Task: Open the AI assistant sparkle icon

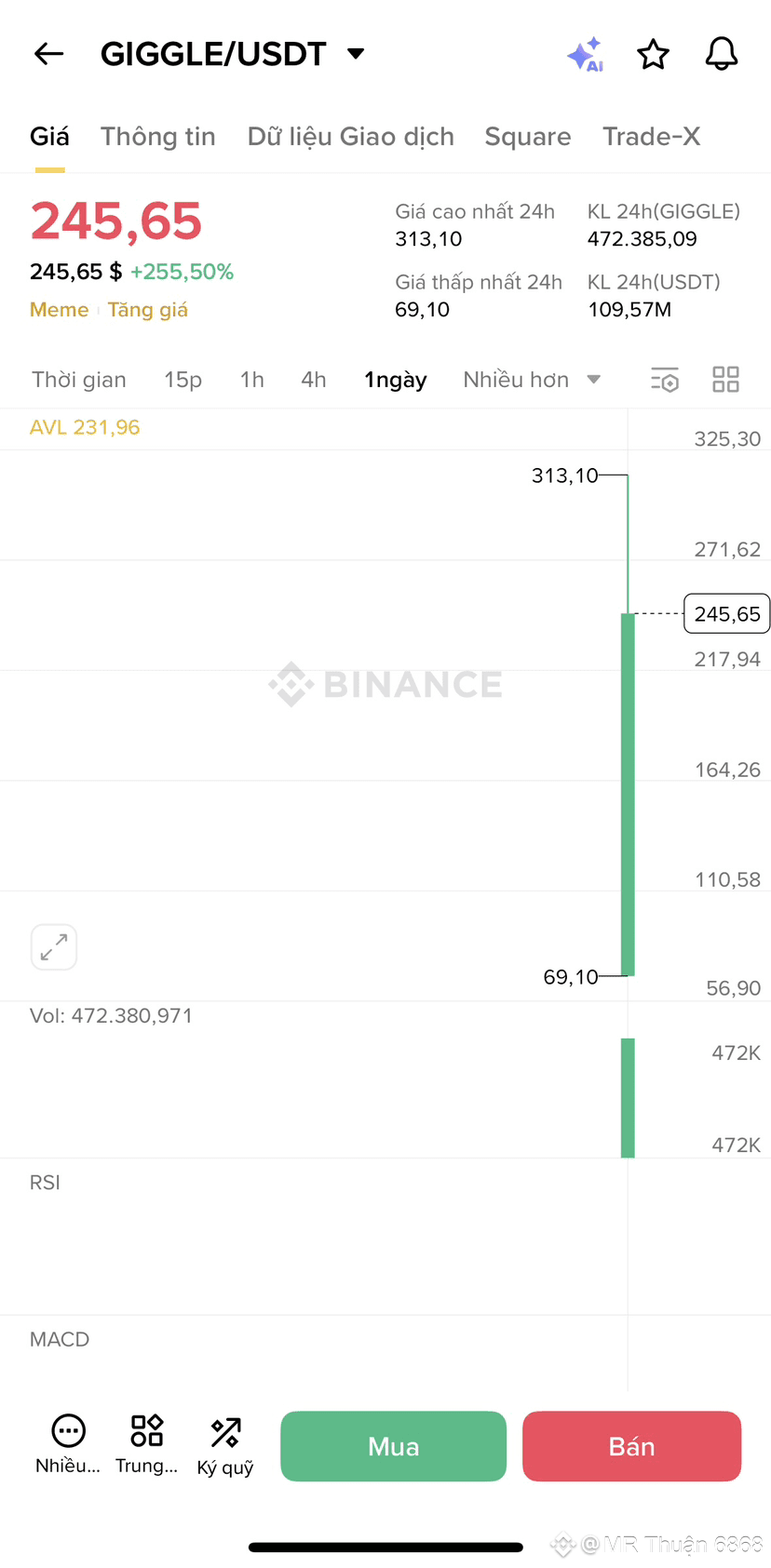Action: (586, 55)
